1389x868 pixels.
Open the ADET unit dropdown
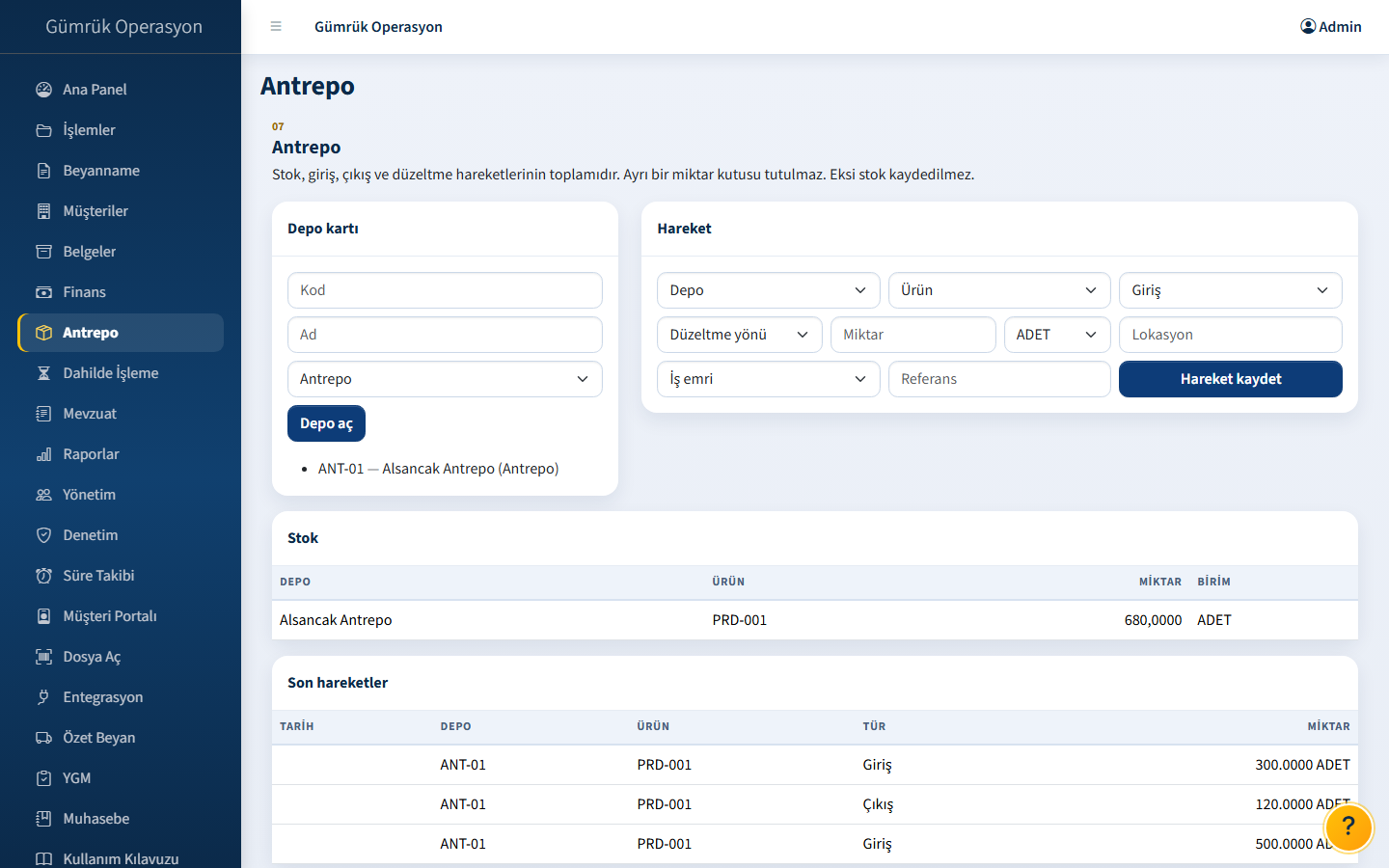(x=1057, y=335)
